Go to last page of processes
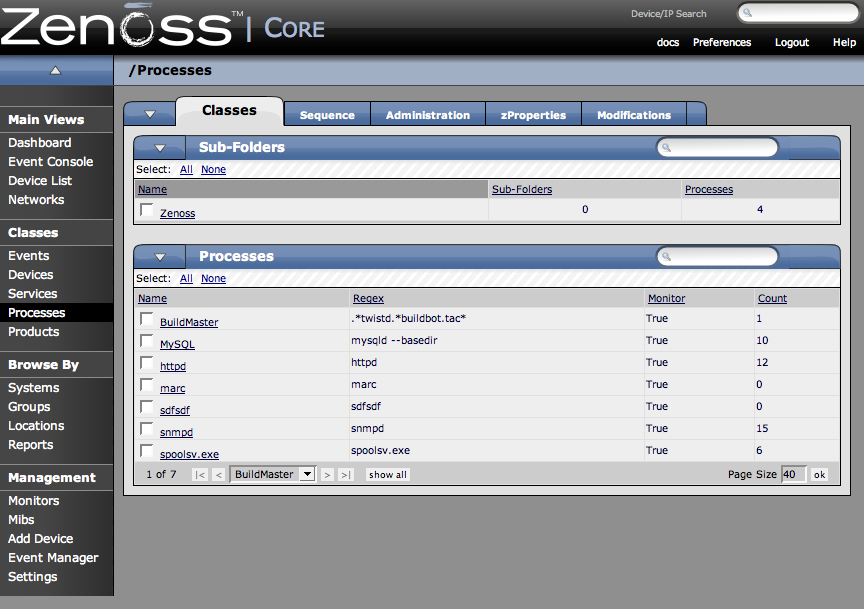This screenshot has width=864, height=609. [x=345, y=475]
